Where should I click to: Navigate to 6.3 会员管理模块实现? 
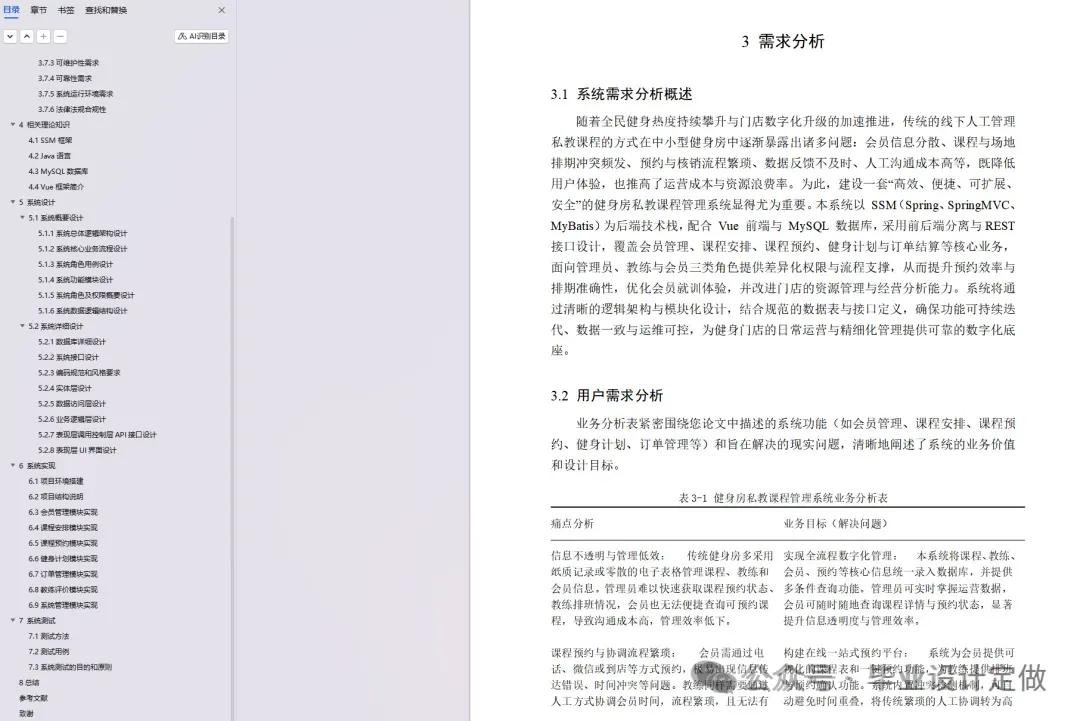pos(63,512)
